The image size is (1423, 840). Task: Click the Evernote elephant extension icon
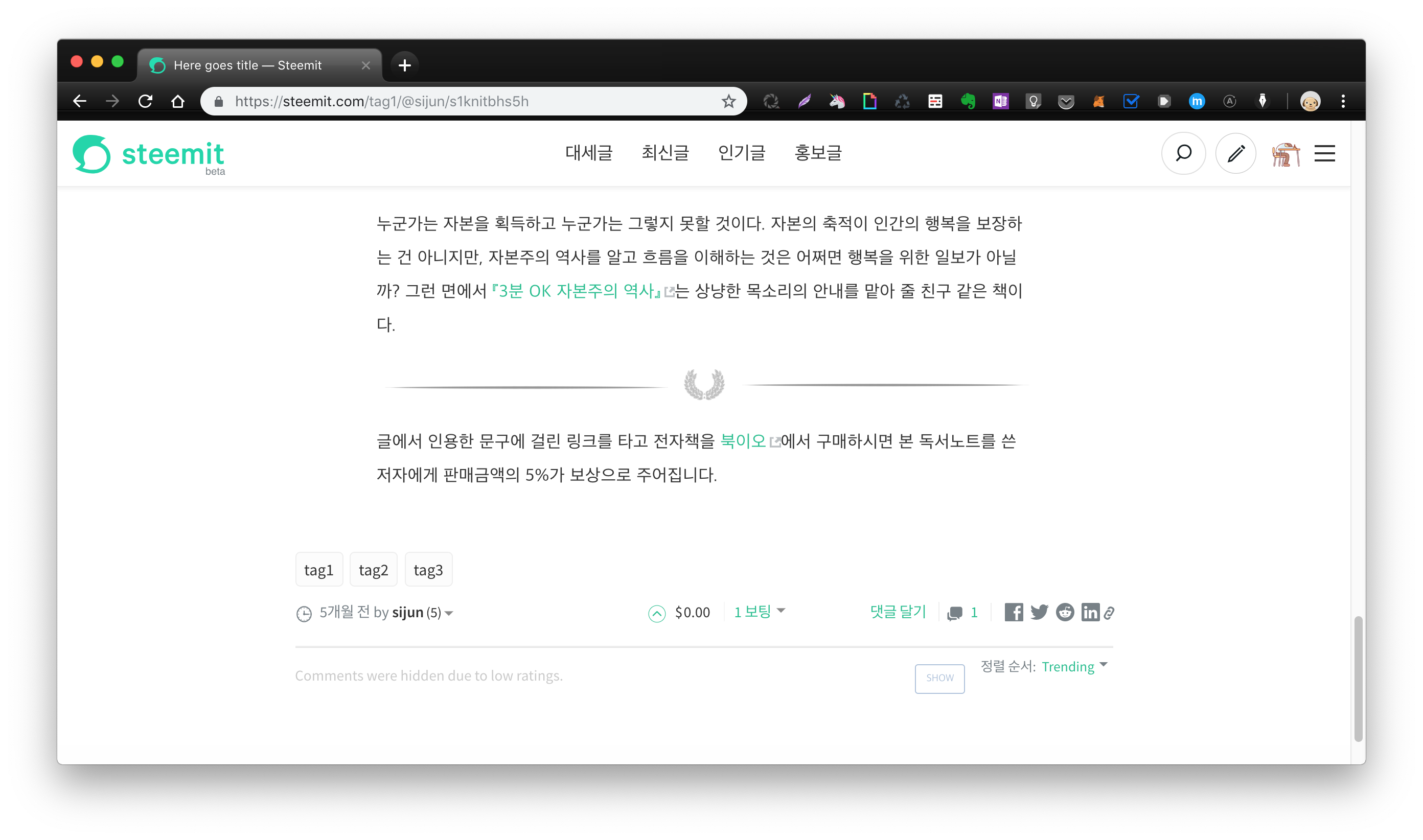[968, 101]
